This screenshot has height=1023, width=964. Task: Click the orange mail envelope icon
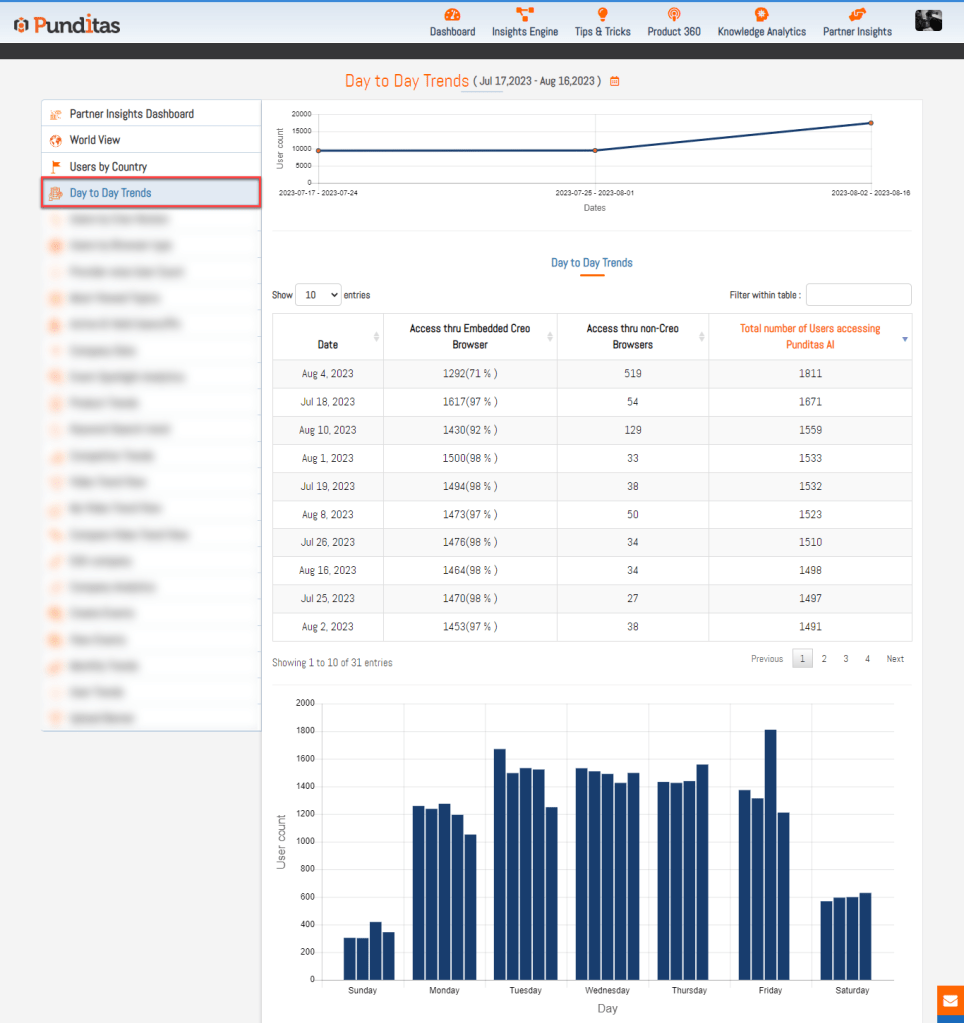pos(949,1002)
